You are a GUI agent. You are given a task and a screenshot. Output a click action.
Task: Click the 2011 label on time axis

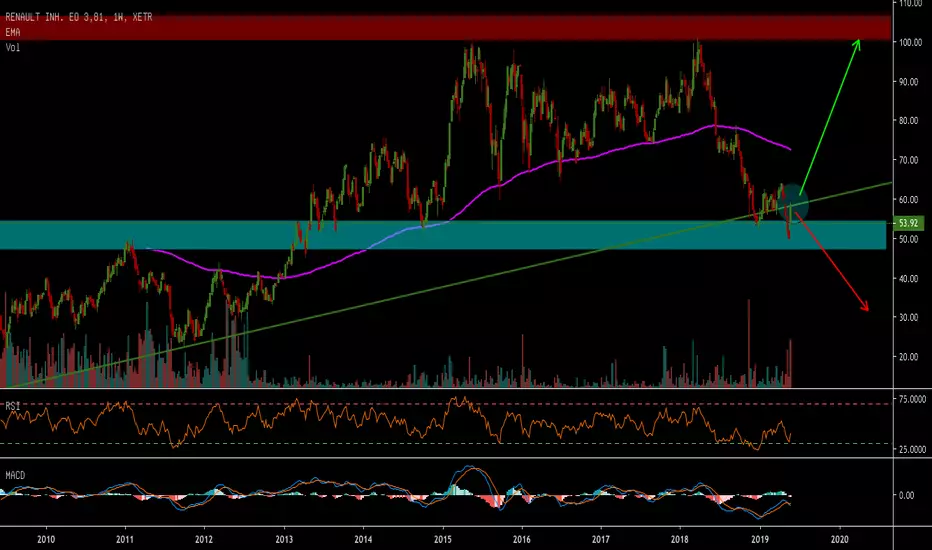point(125,540)
